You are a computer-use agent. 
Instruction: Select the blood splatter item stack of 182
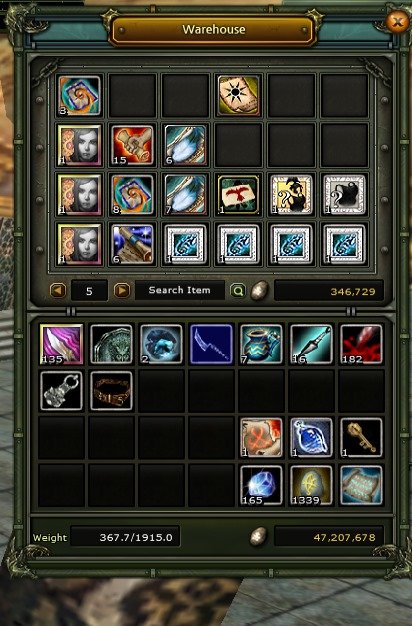click(x=361, y=344)
